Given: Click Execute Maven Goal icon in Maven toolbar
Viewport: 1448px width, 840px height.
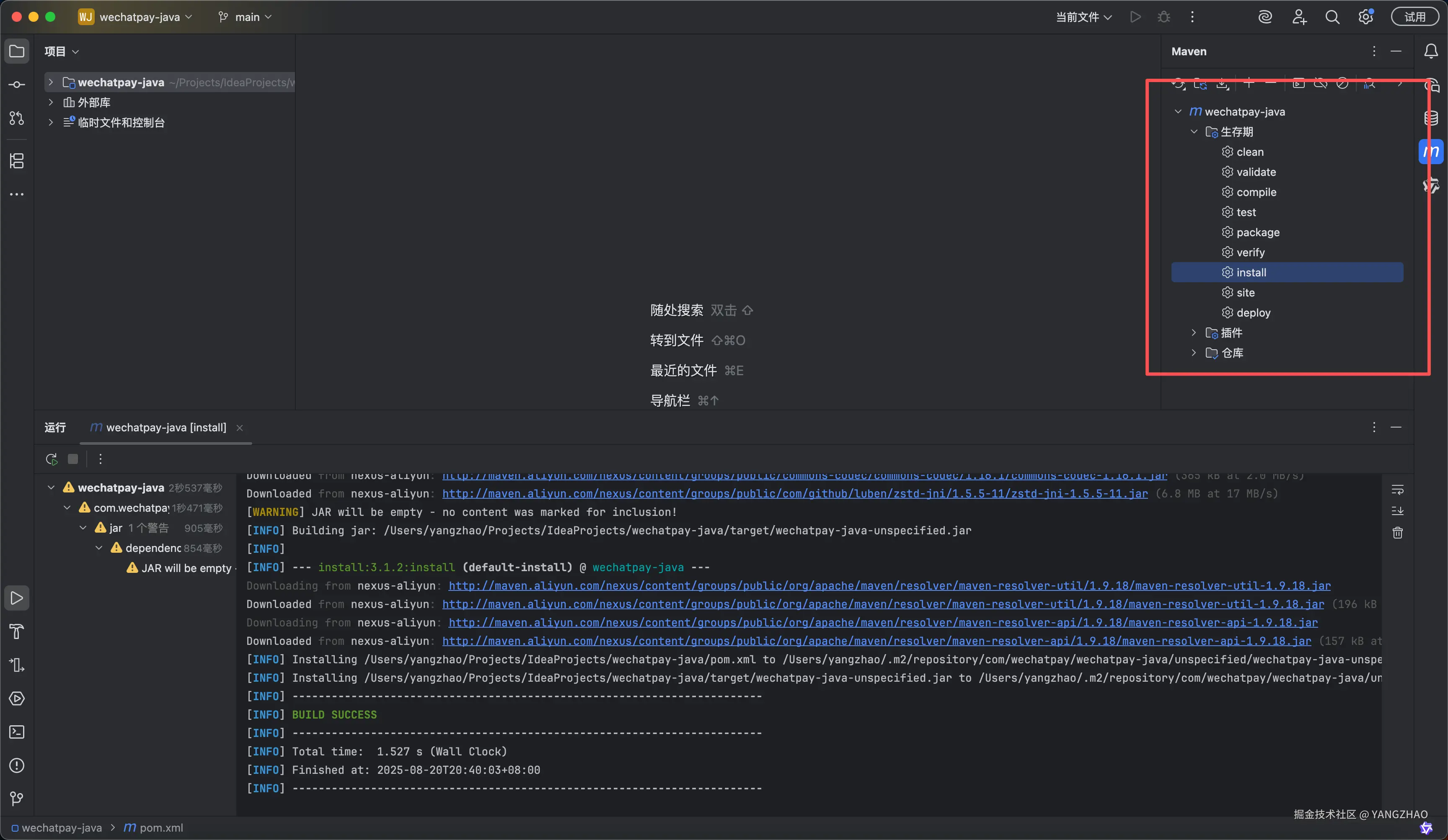Looking at the screenshot, I should click(1298, 84).
